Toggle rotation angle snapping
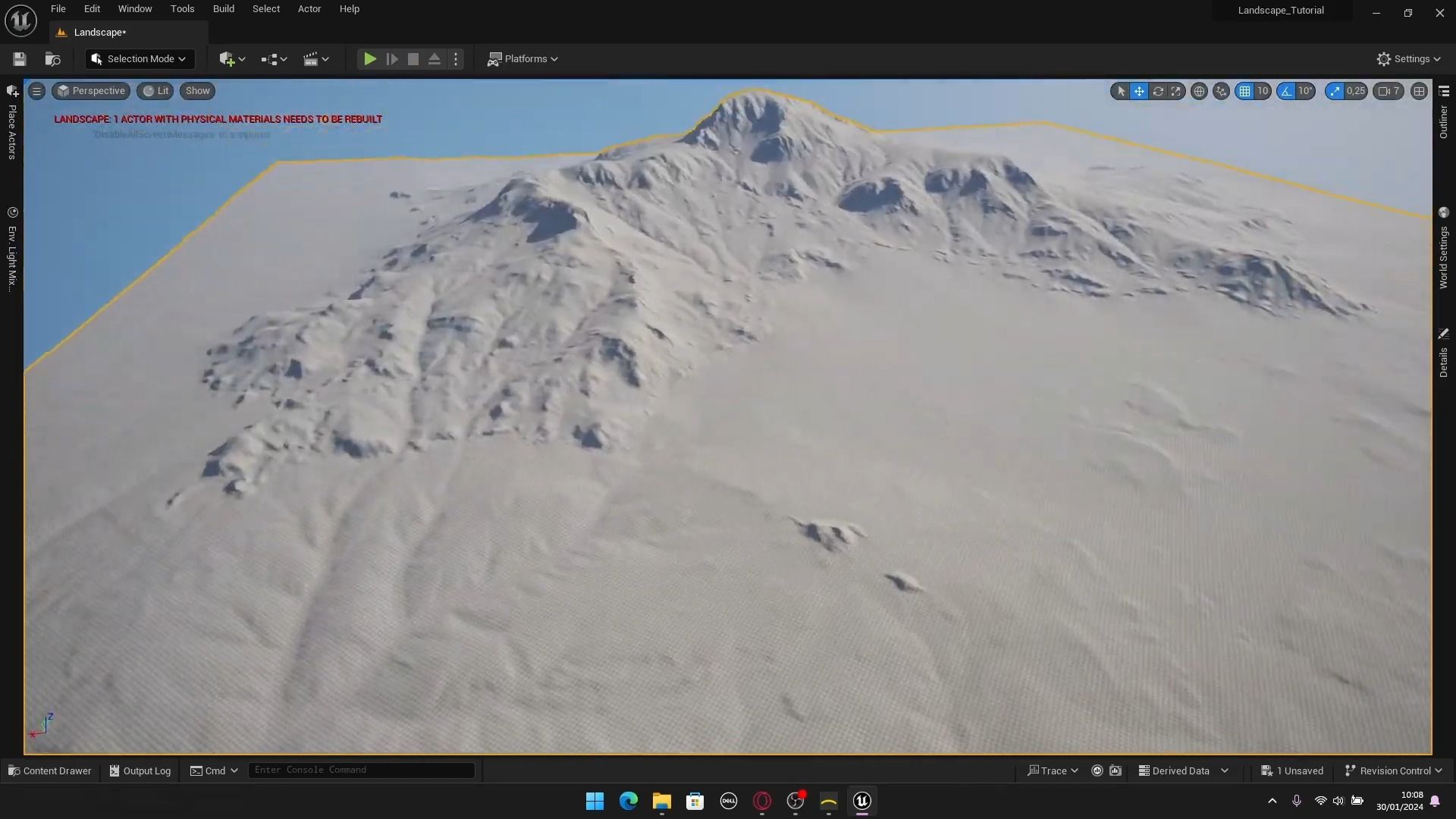This screenshot has width=1456, height=819. pos(1286,91)
